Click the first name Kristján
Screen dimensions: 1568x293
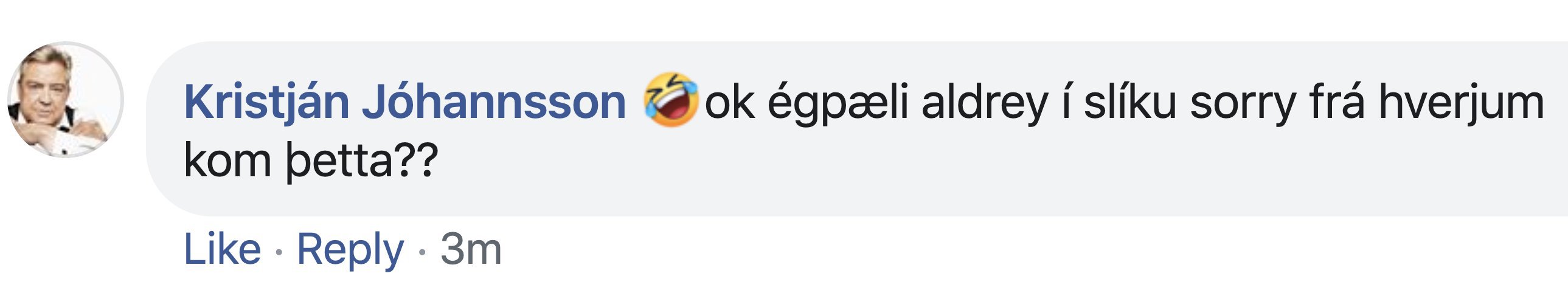click(x=266, y=102)
